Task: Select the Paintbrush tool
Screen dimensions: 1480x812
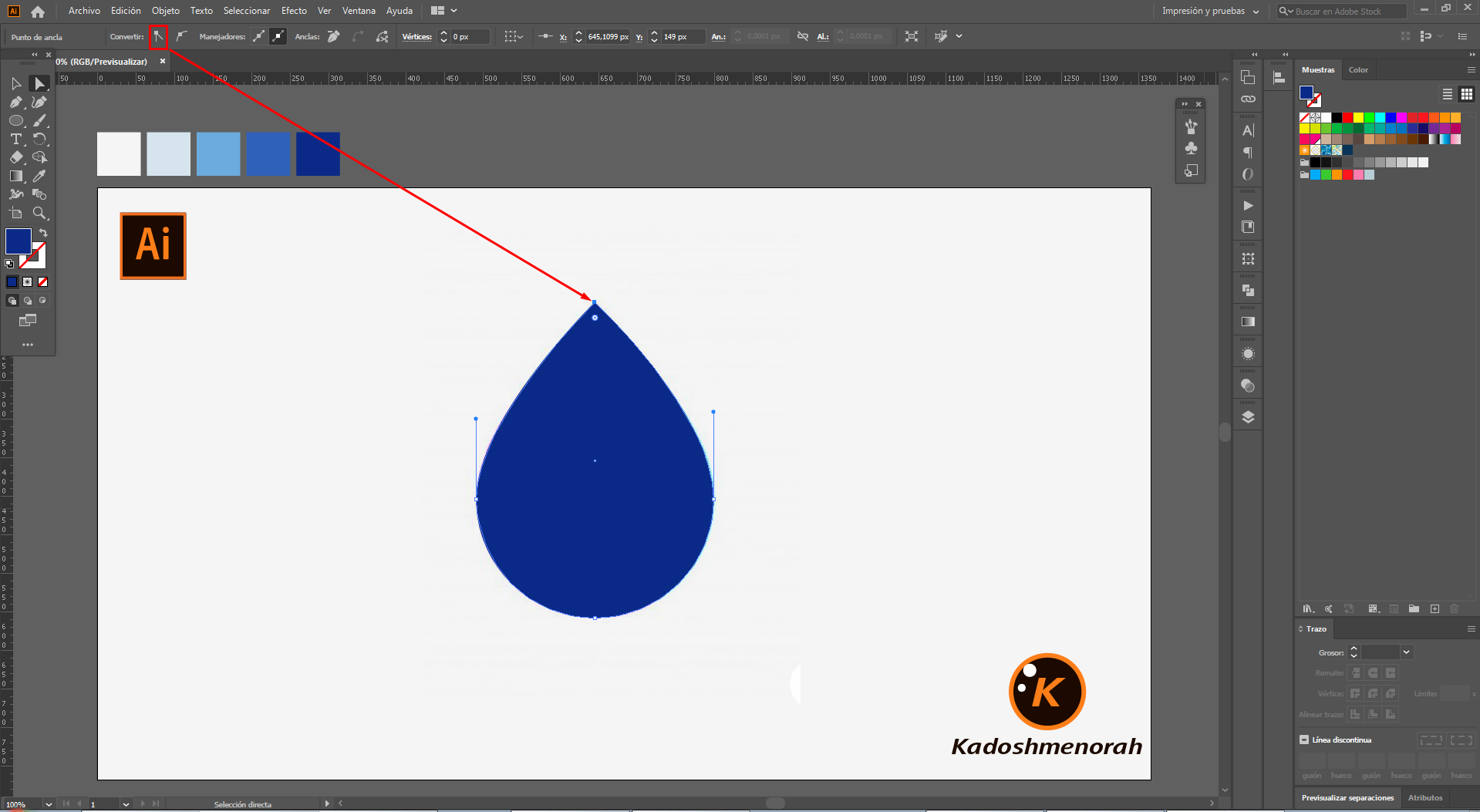Action: [39, 120]
